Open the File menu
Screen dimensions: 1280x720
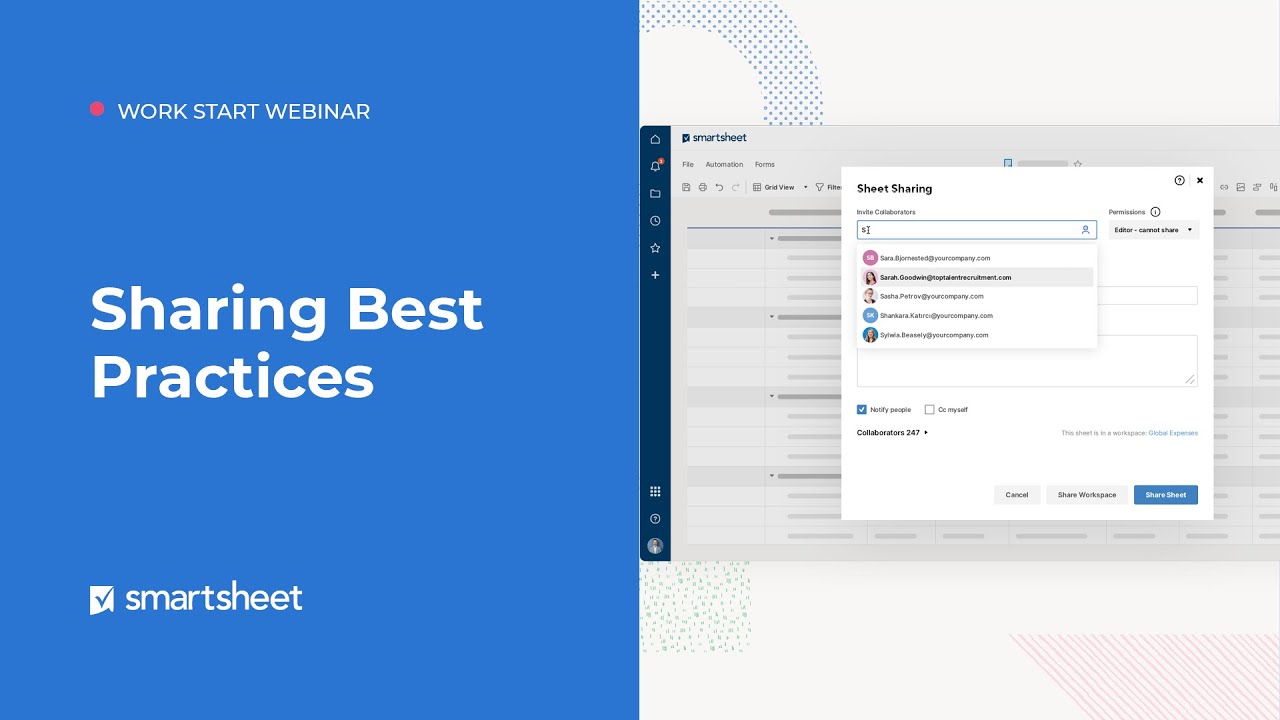[x=688, y=164]
